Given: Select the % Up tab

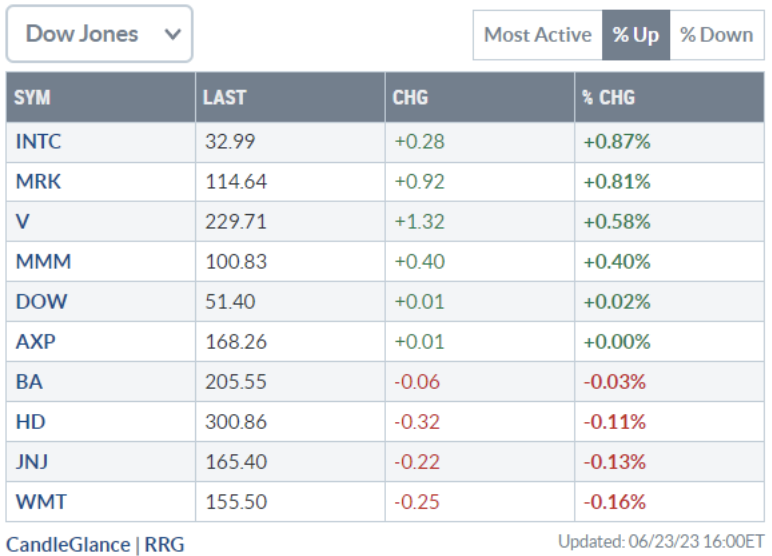Looking at the screenshot, I should point(635,35).
